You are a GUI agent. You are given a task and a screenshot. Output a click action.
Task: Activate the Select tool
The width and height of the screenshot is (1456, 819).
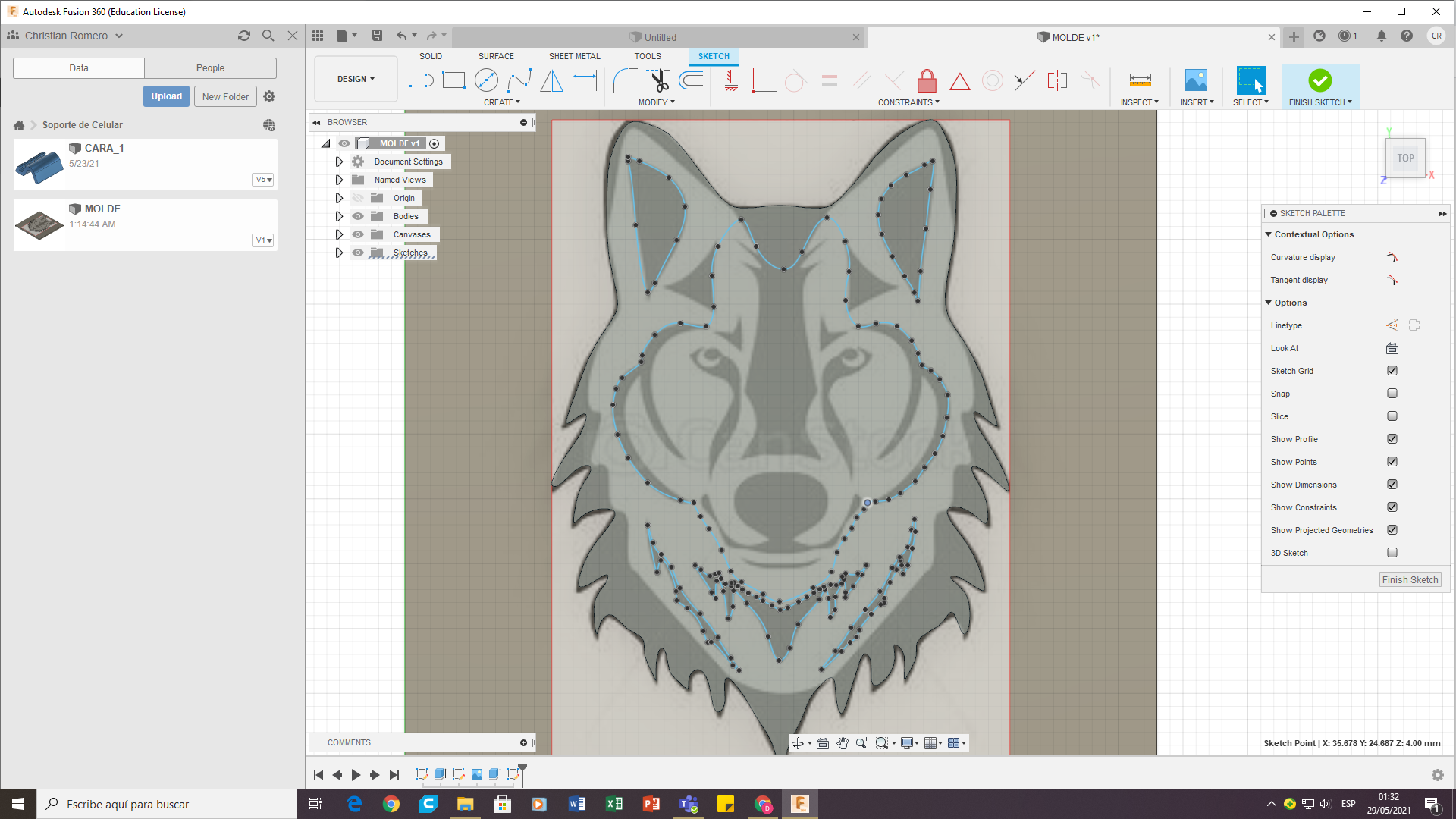[x=1250, y=80]
